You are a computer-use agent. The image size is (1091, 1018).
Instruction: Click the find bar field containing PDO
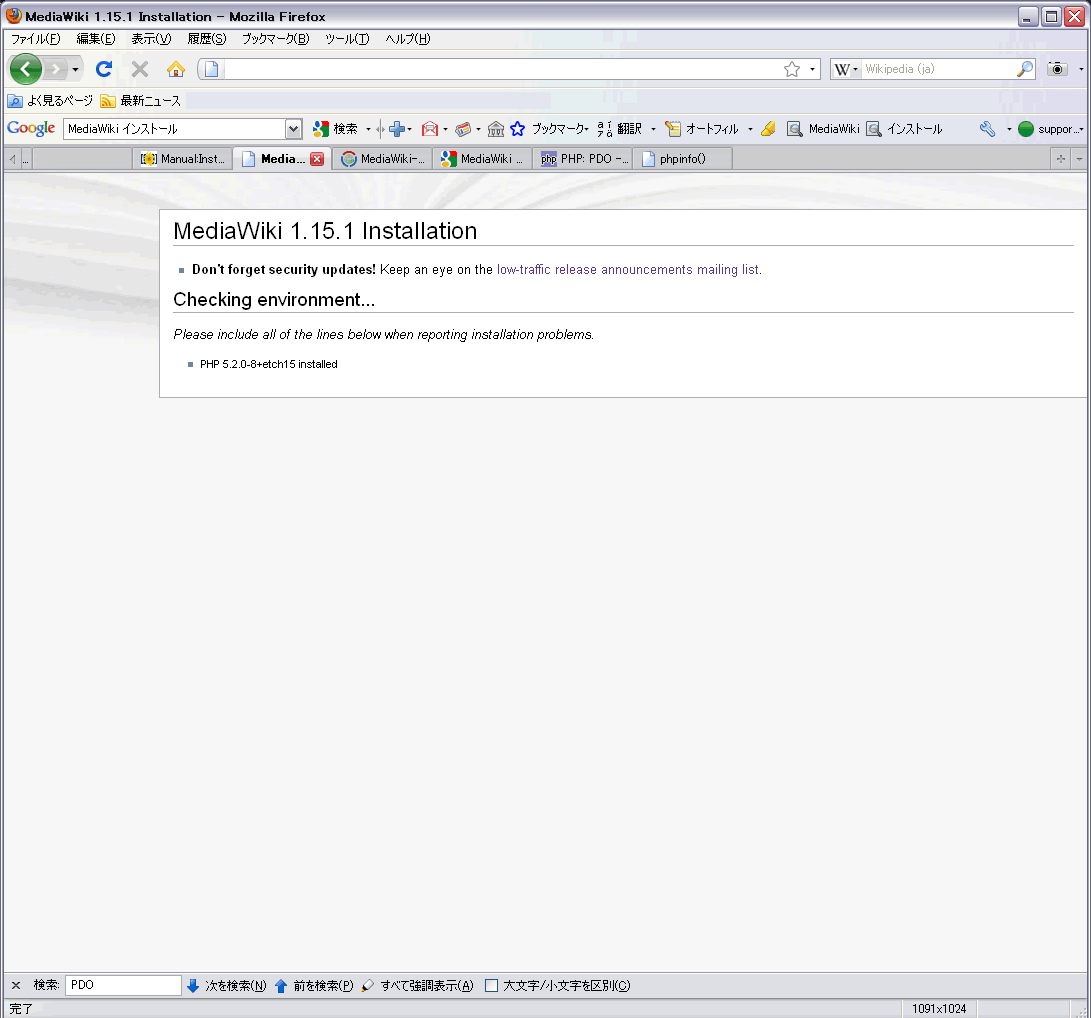(x=123, y=985)
